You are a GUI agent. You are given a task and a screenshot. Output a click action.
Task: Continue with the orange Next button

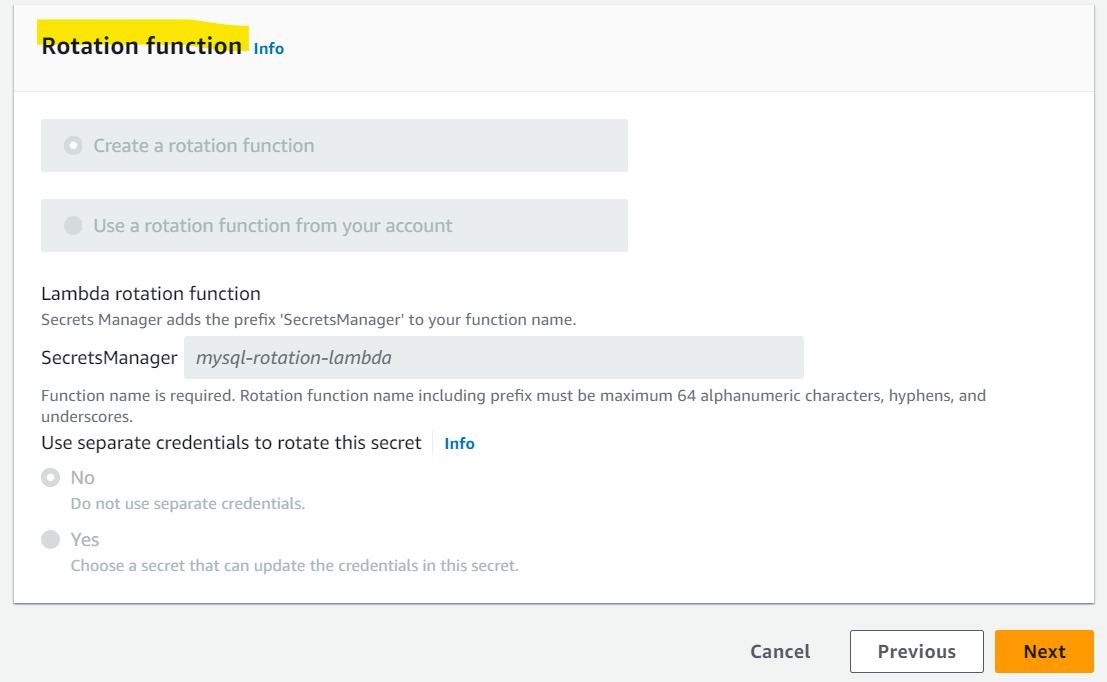1044,651
